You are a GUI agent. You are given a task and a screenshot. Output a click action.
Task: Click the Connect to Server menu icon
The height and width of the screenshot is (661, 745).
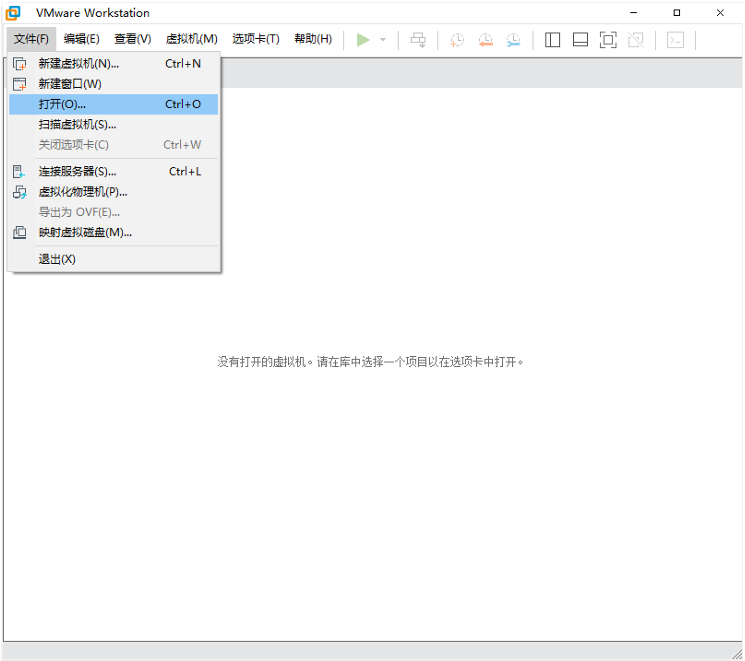pyautogui.click(x=19, y=172)
